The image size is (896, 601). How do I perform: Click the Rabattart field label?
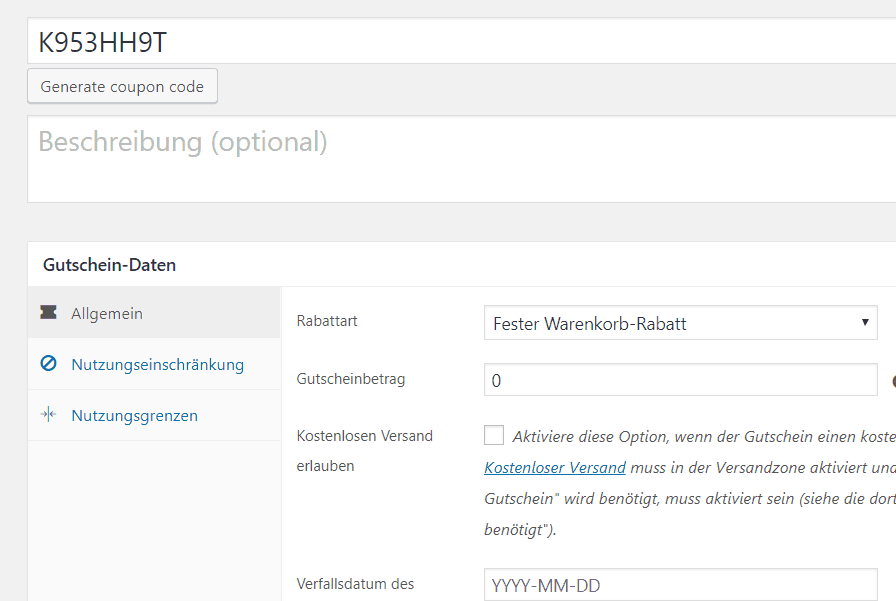point(327,321)
